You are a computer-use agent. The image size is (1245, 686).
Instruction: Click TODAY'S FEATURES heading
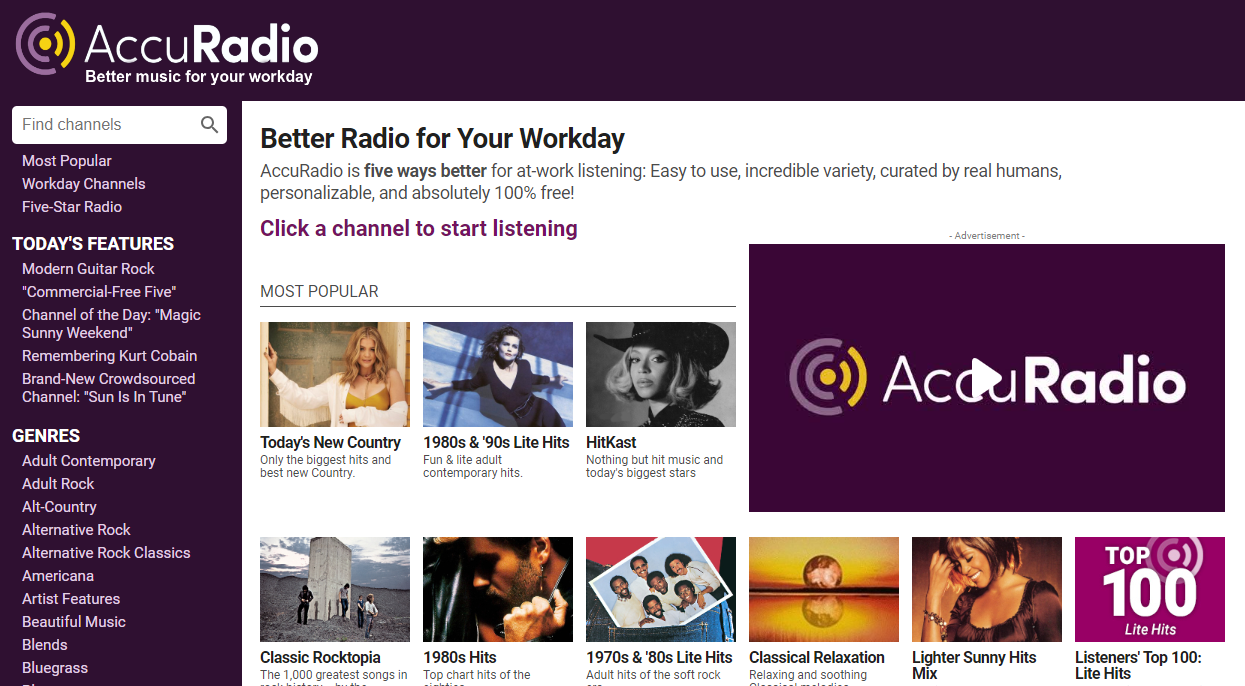point(93,244)
